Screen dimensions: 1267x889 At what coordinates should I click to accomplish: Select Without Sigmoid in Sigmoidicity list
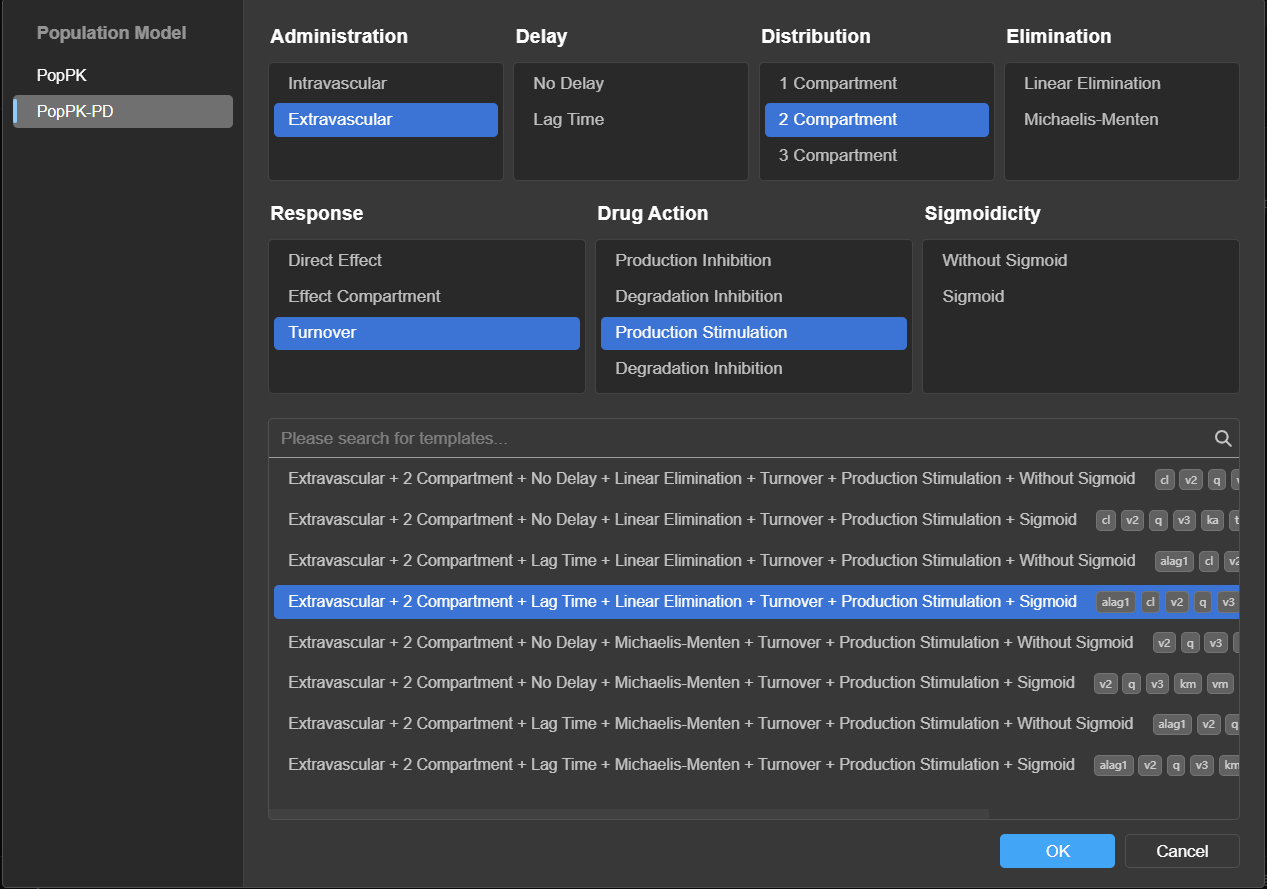(x=1081, y=260)
